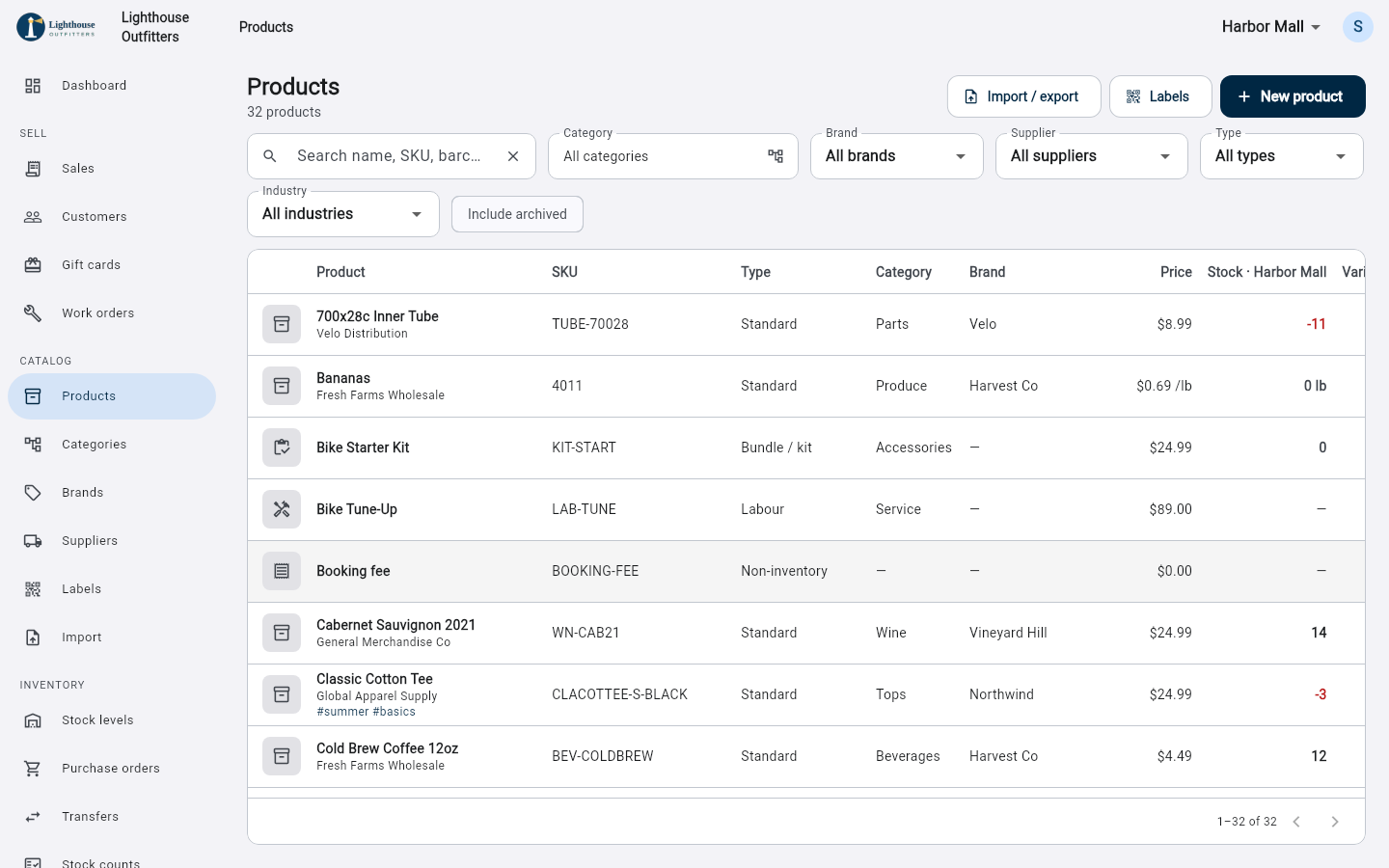
Task: Open the Harbor Mall location dropdown
Action: (x=1271, y=27)
